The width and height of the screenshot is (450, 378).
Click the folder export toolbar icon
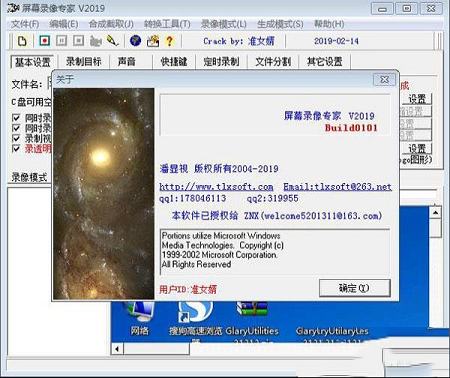pos(153,41)
